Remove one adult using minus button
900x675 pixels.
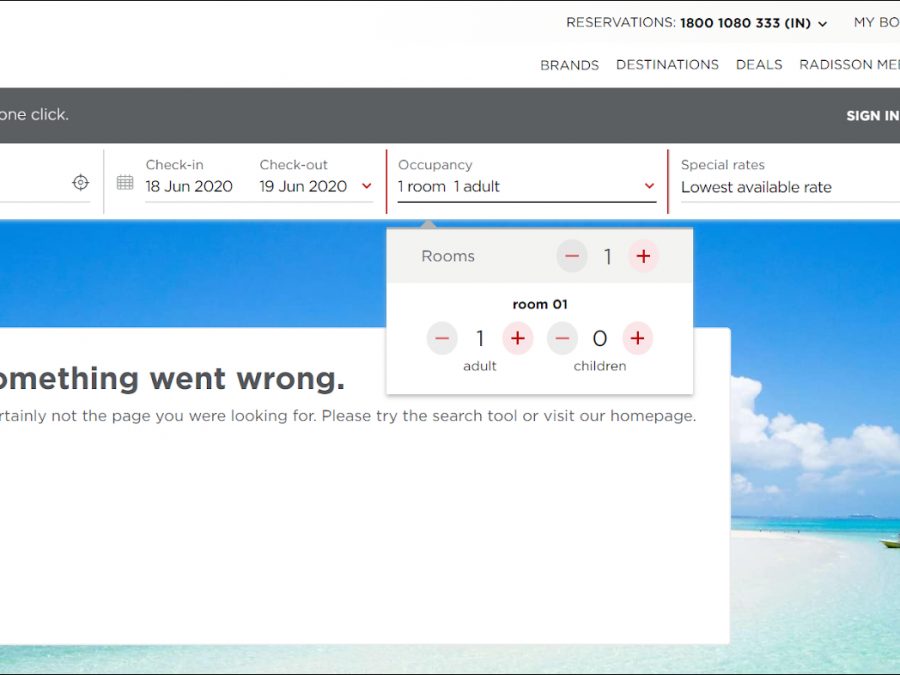(442, 339)
